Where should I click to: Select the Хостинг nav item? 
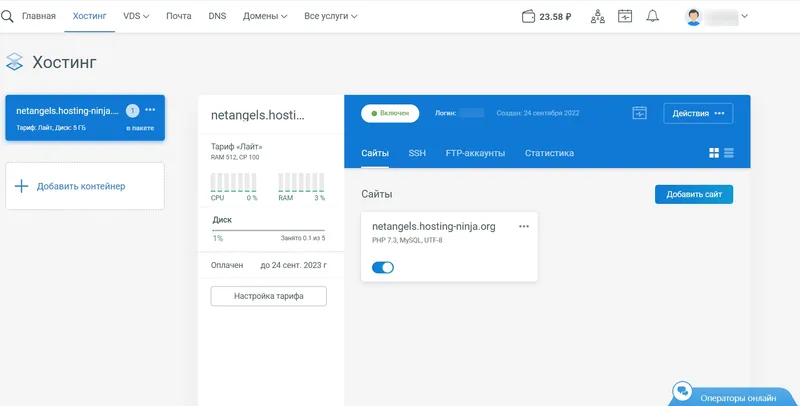pyautogui.click(x=89, y=16)
